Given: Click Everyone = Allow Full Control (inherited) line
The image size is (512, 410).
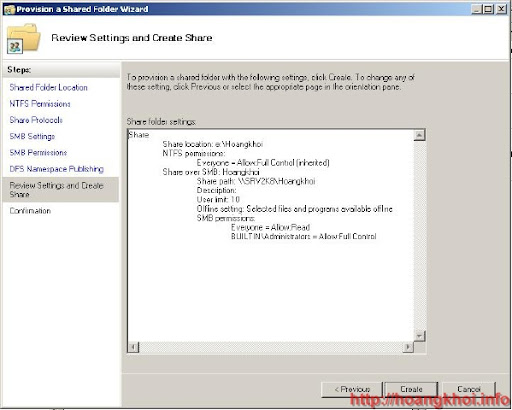Looking at the screenshot, I should tap(263, 163).
